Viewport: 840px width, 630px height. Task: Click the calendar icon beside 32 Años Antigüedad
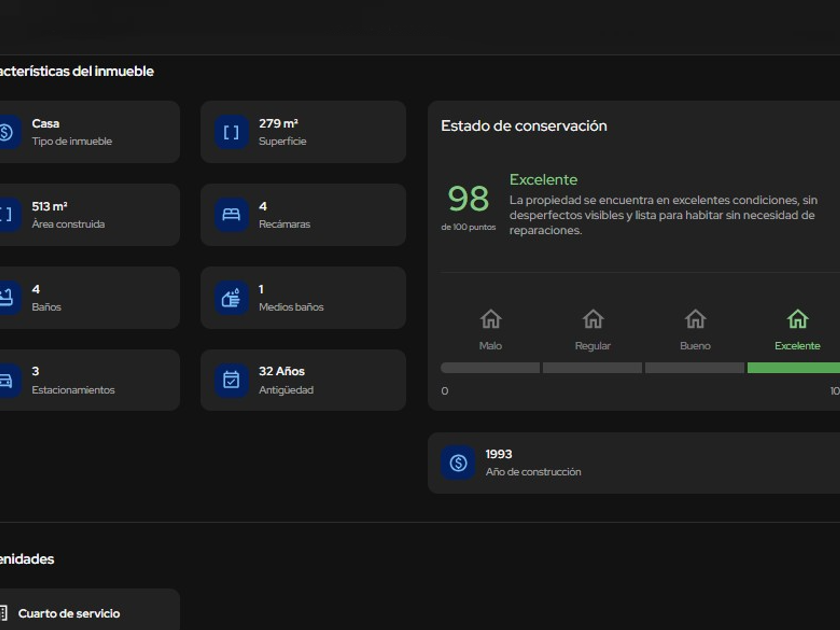click(x=231, y=380)
